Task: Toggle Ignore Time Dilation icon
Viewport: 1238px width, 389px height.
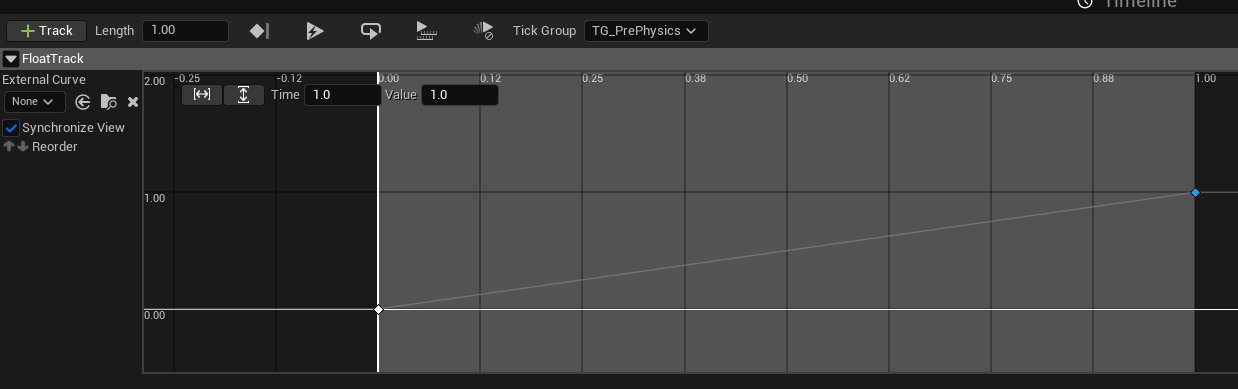Action: (x=483, y=31)
